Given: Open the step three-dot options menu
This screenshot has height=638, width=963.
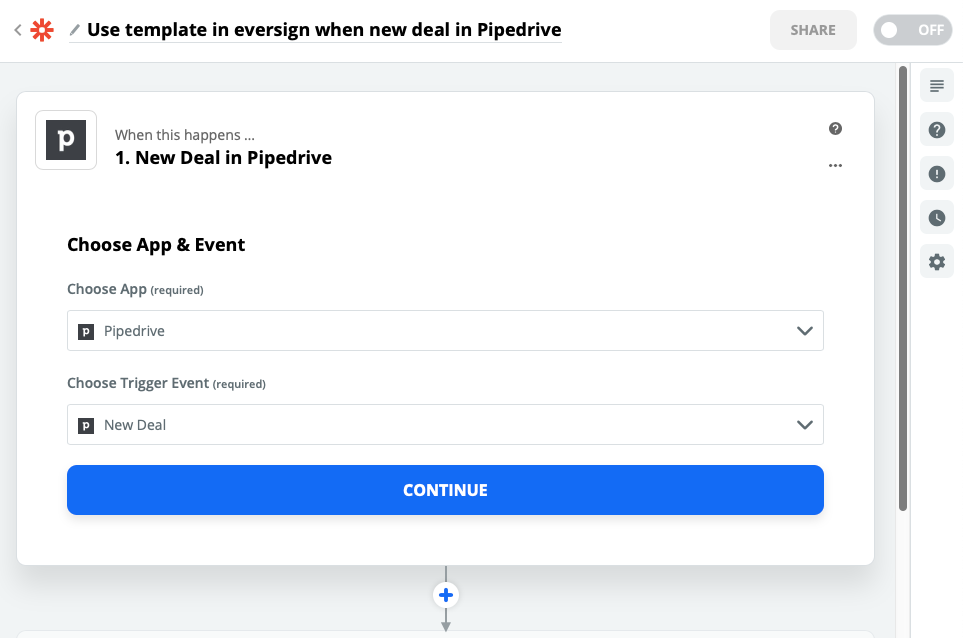Looking at the screenshot, I should click(x=835, y=165).
